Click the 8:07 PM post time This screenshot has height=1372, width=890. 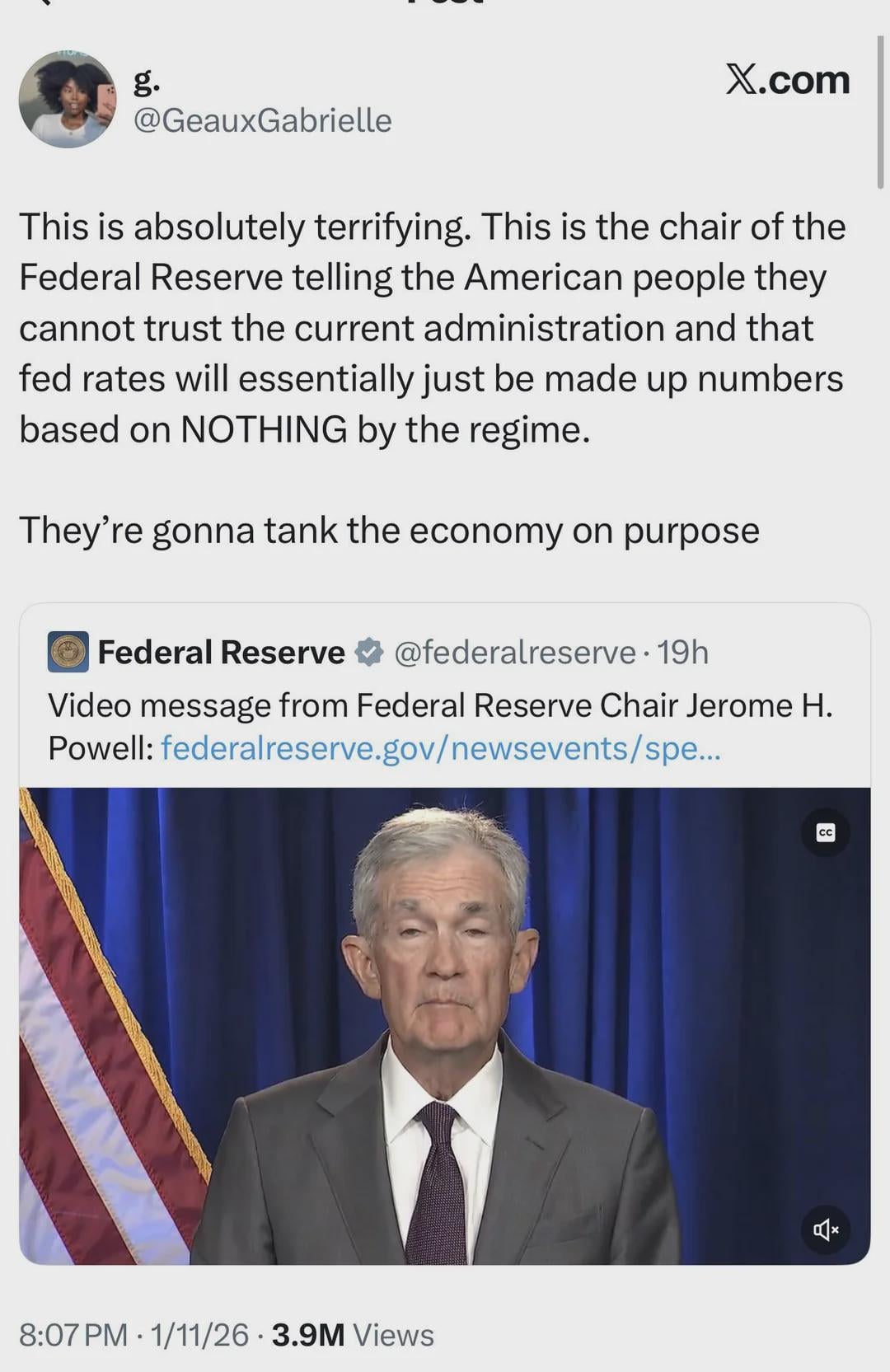(x=73, y=1335)
